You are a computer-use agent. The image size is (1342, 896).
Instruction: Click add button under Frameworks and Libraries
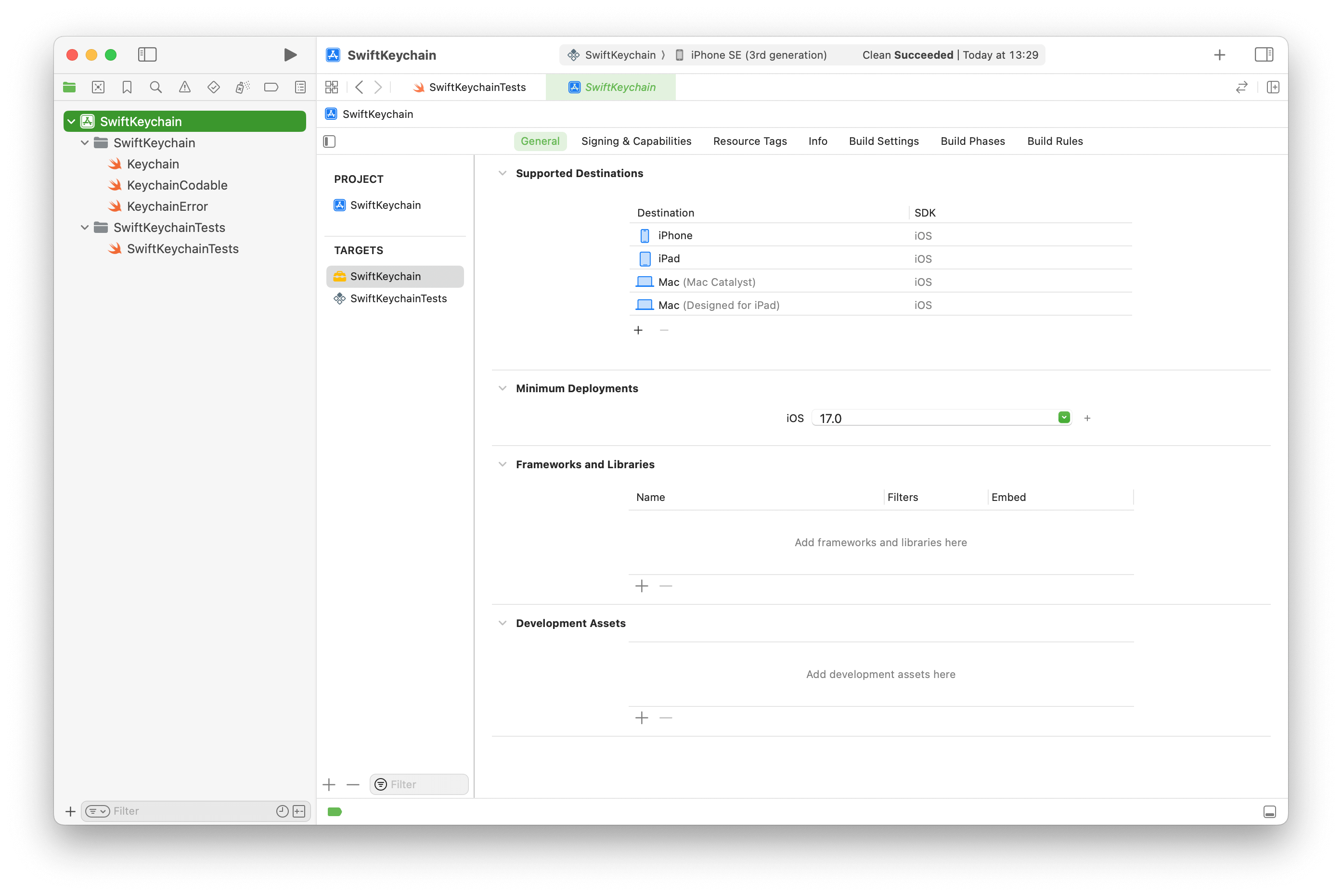642,586
